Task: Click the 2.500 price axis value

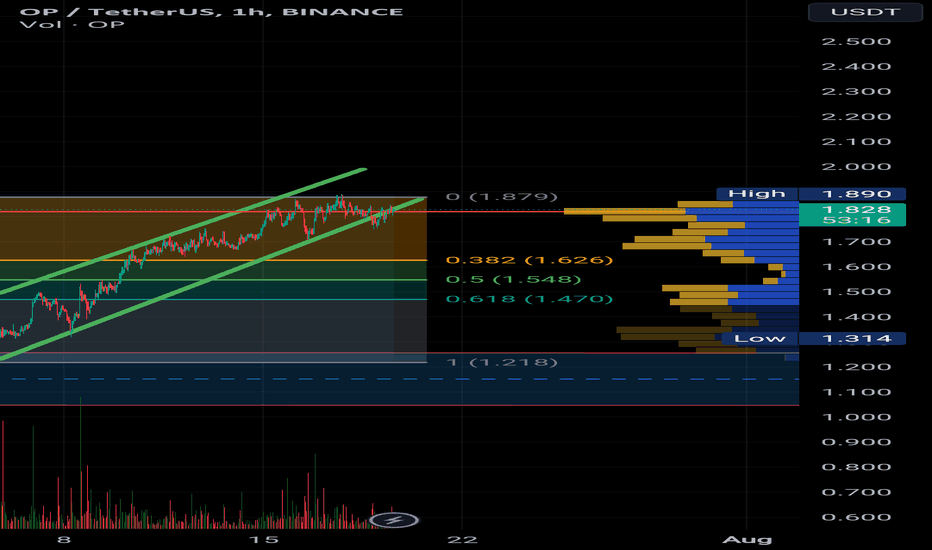Action: pyautogui.click(x=856, y=42)
